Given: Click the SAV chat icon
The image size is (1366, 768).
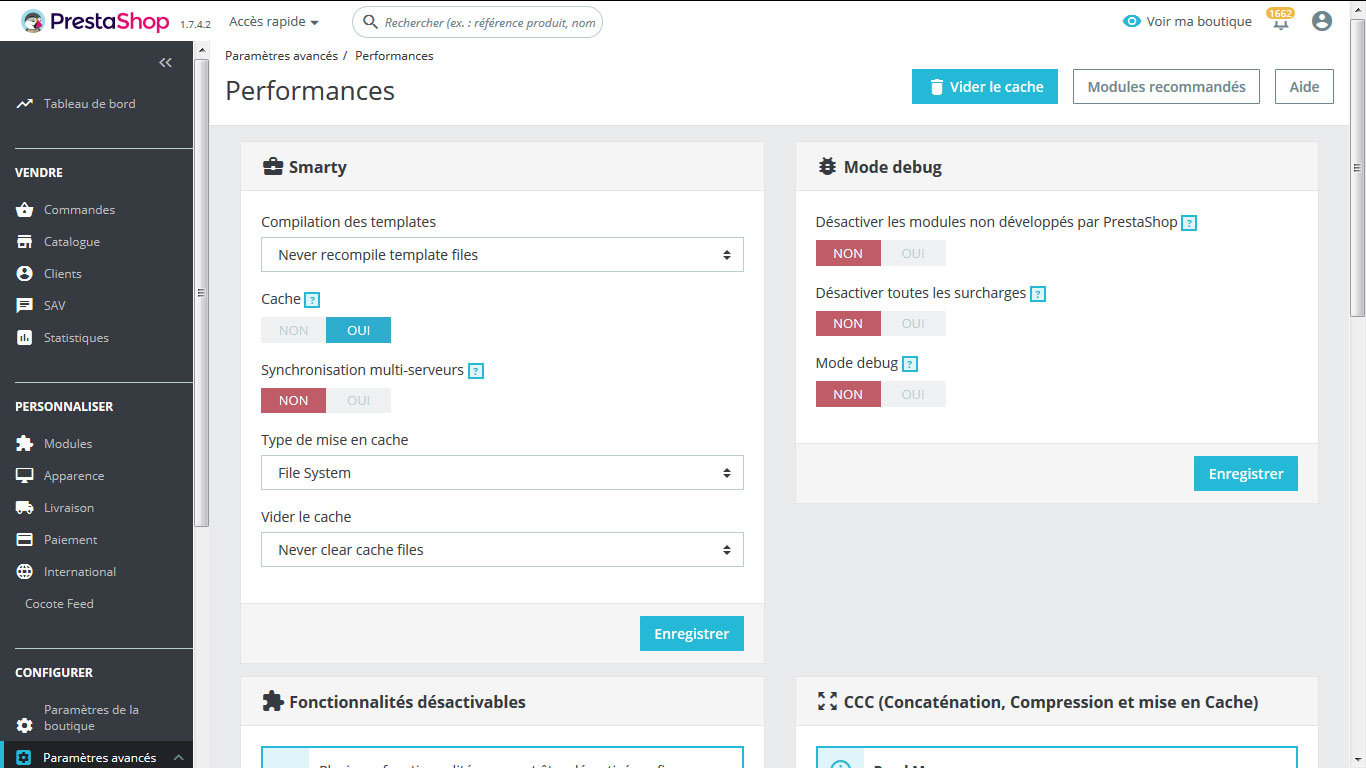Looking at the screenshot, I should coord(25,306).
